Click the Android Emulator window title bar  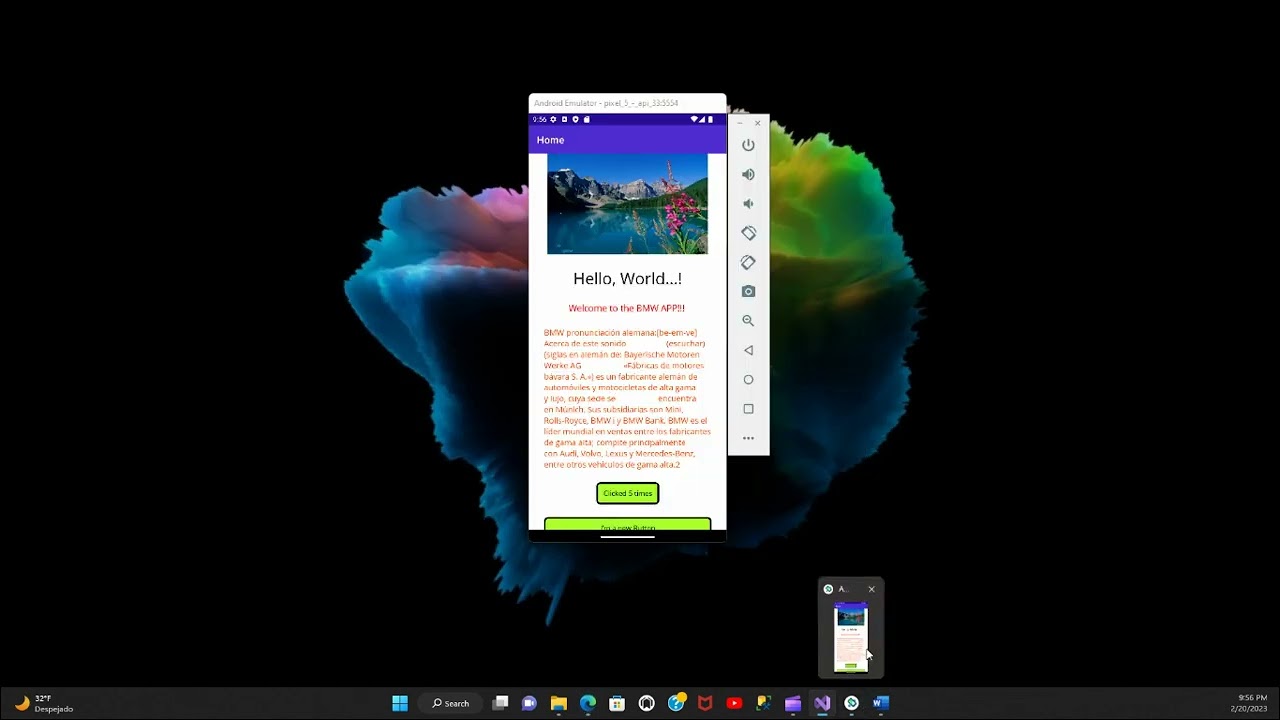tap(627, 103)
